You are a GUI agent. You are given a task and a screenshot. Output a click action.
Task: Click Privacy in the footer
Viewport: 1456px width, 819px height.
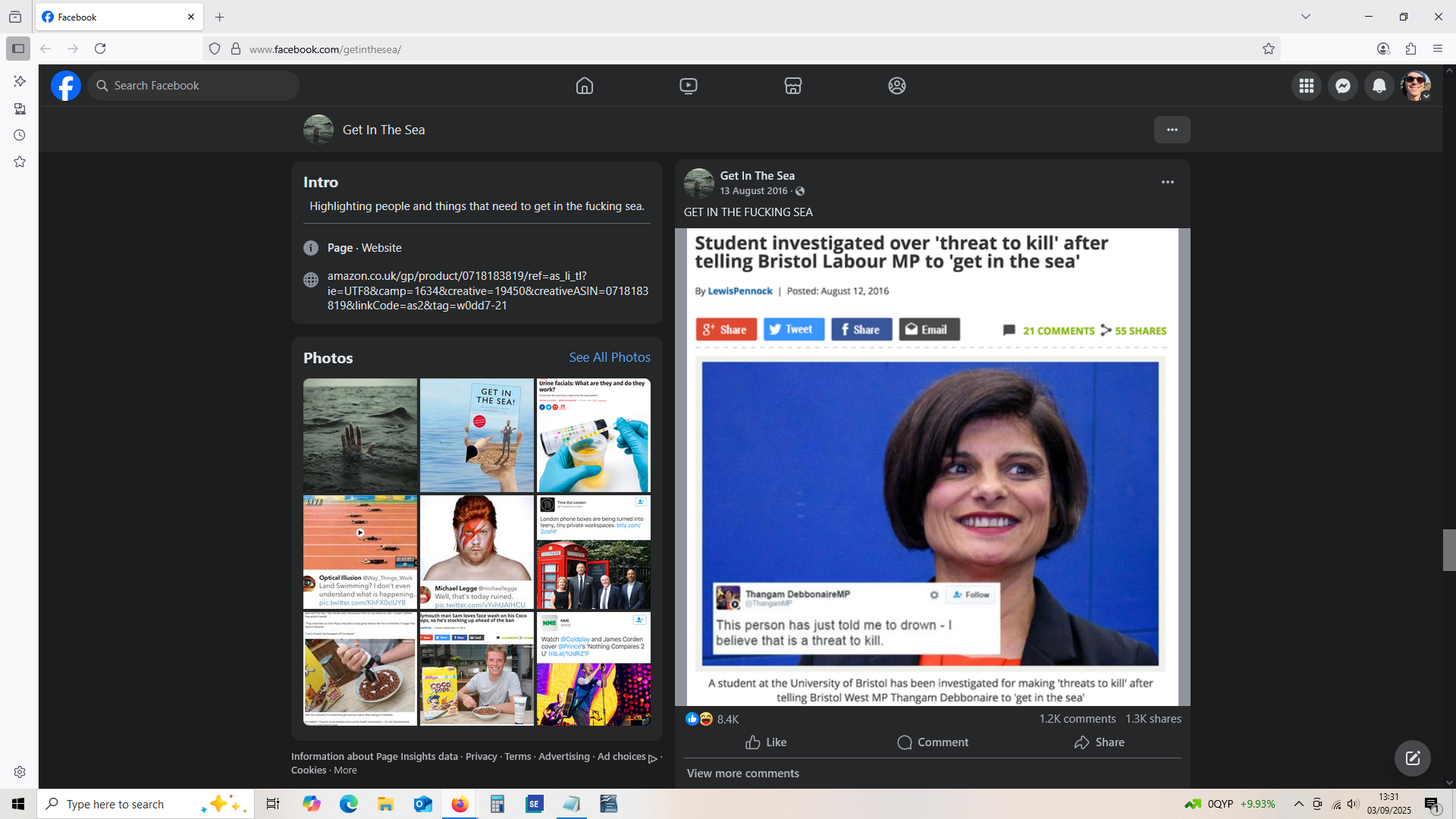tap(481, 757)
